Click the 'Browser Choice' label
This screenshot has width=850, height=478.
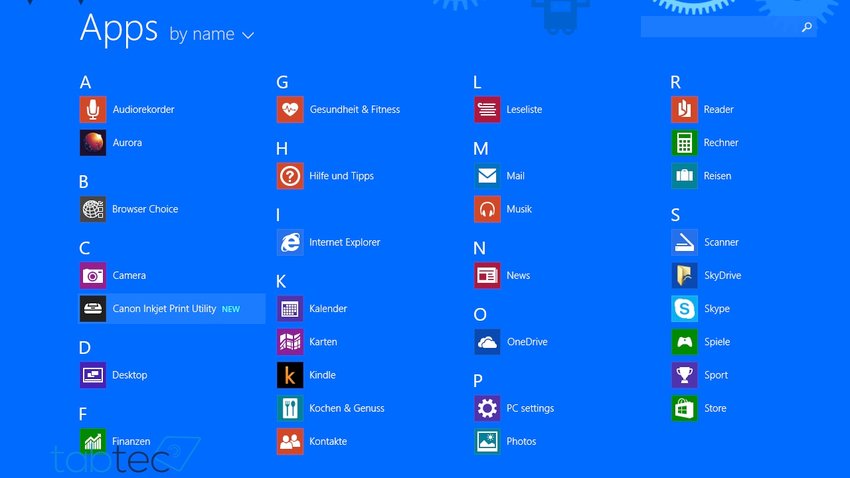coord(145,209)
